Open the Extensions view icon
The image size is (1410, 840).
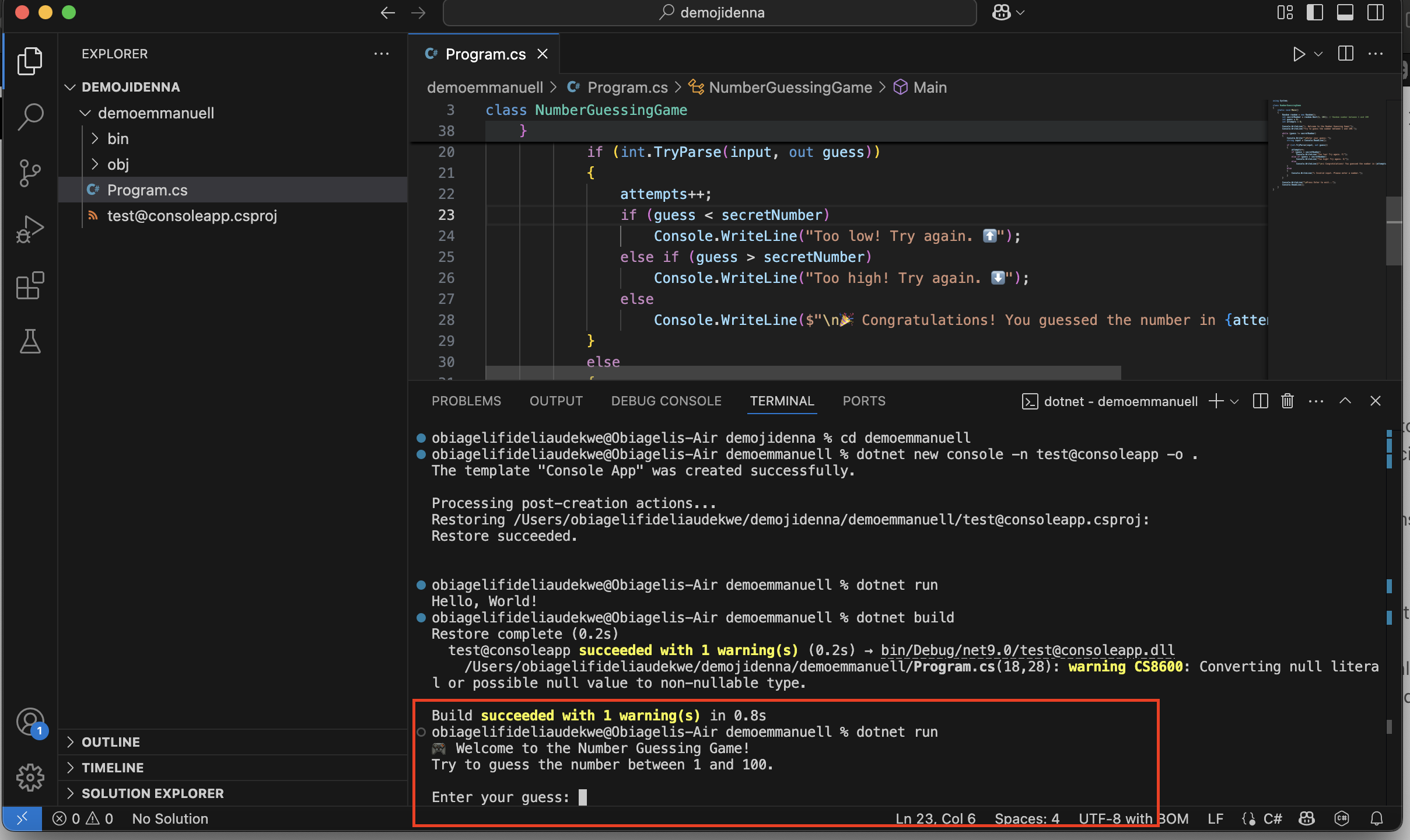coord(30,285)
